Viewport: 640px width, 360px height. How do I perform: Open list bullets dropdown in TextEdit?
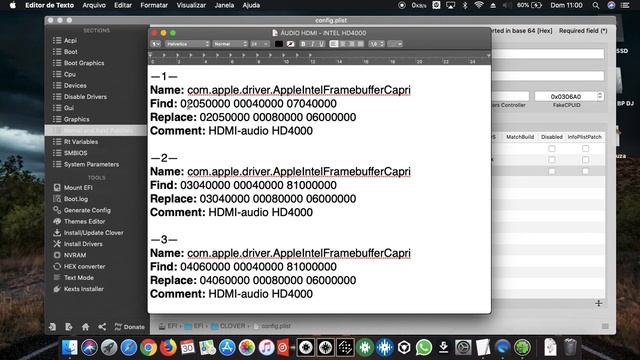click(395, 44)
